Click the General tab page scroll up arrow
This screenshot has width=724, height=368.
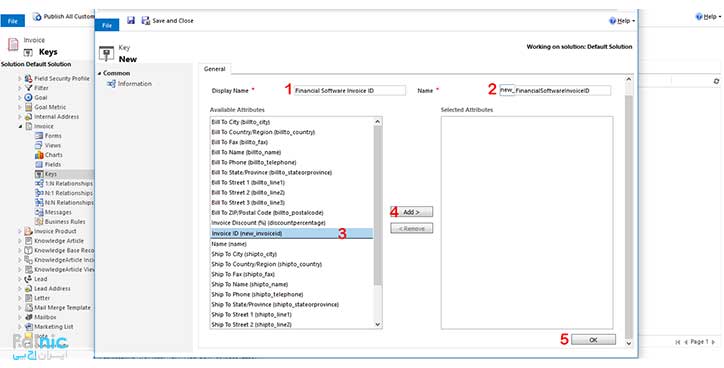628,79
